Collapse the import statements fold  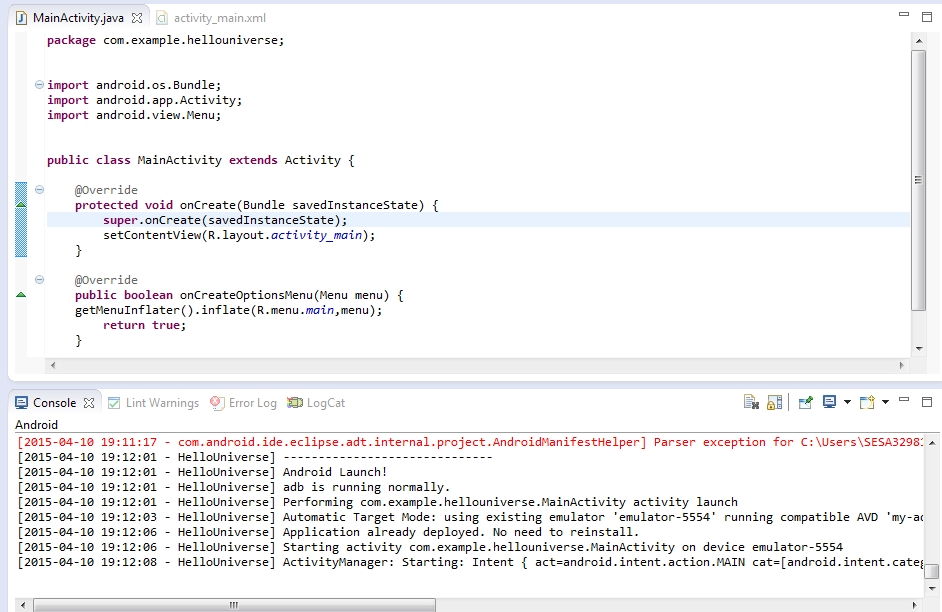tap(39, 85)
